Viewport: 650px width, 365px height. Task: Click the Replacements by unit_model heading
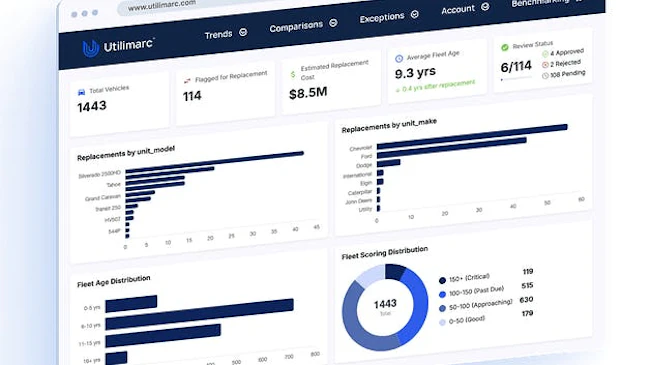[126, 153]
